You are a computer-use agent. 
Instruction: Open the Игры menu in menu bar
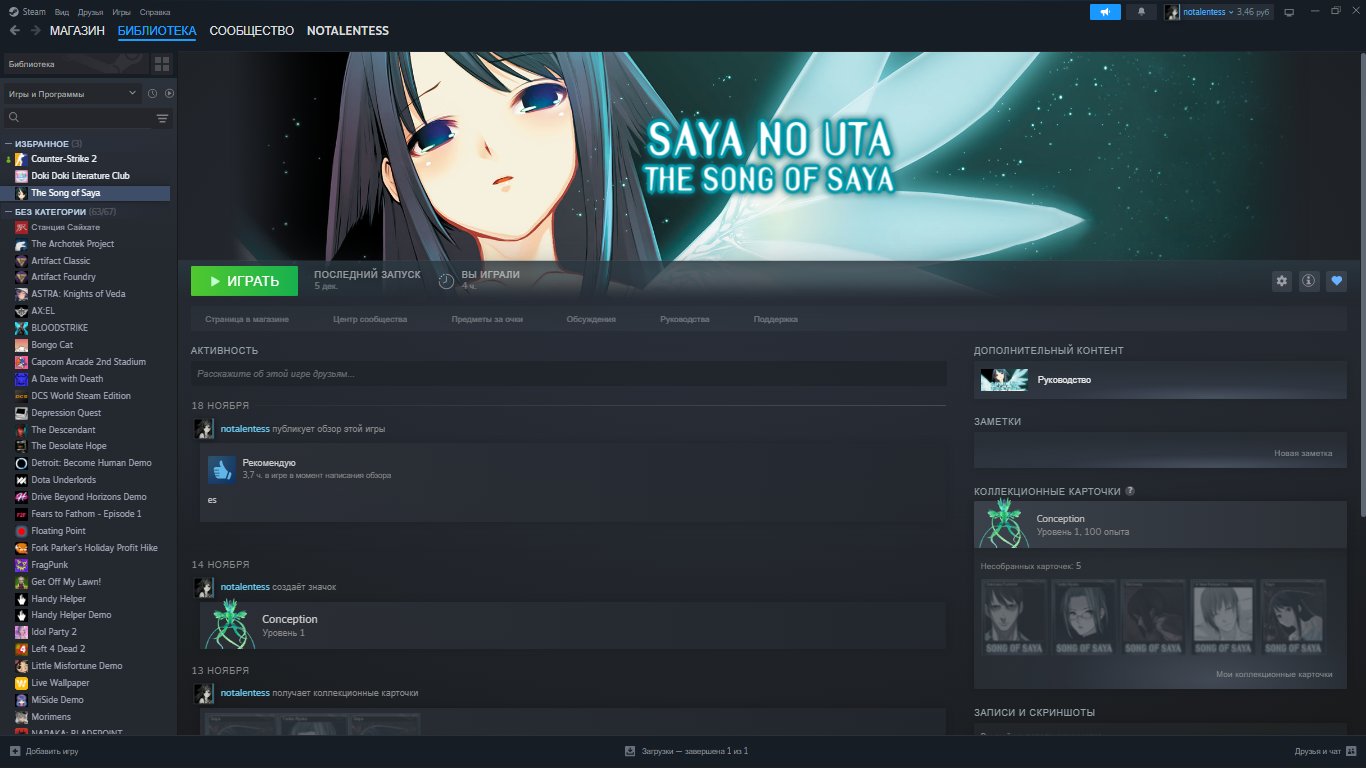(121, 12)
